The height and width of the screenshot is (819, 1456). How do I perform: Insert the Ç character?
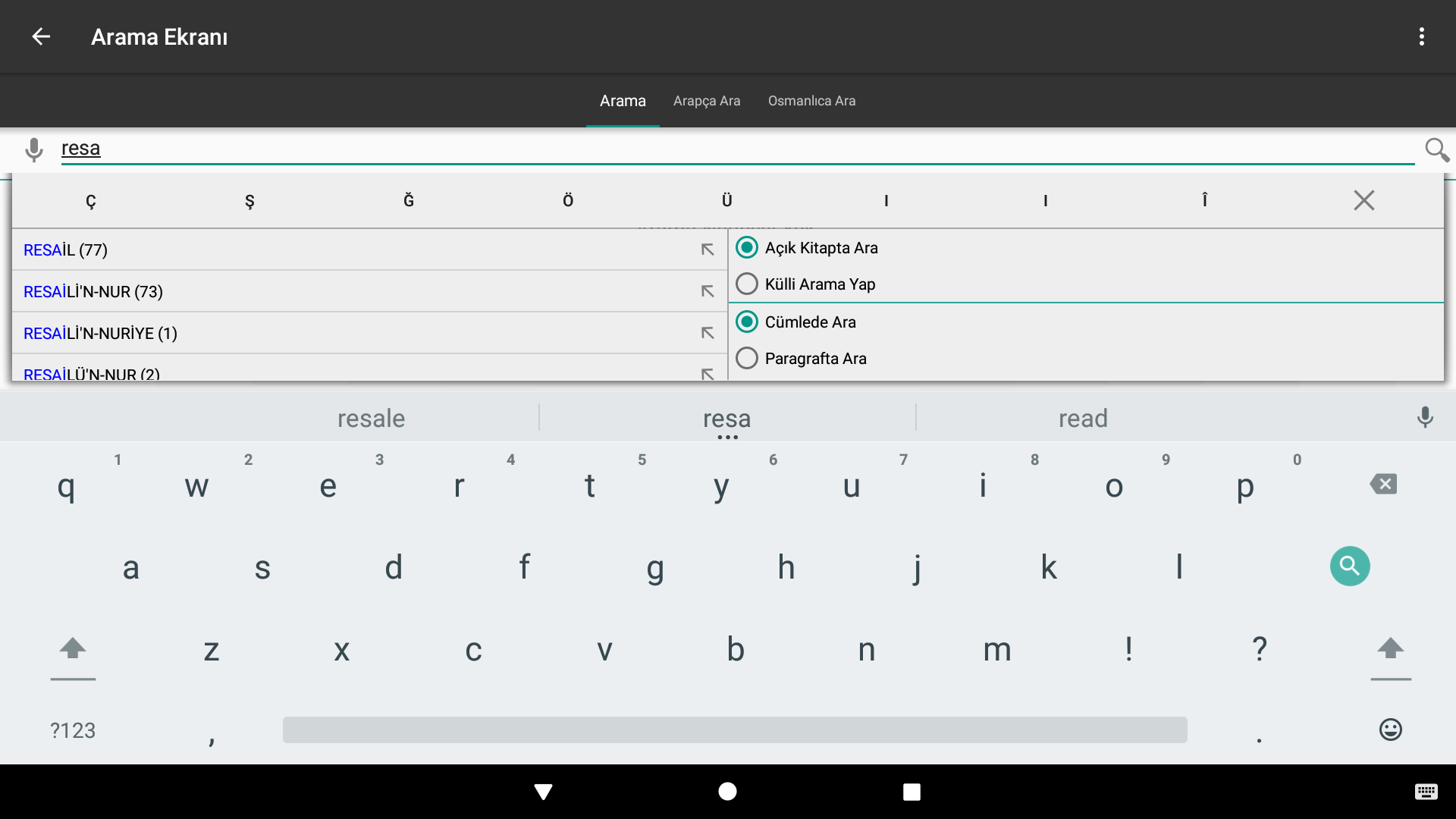click(x=90, y=200)
